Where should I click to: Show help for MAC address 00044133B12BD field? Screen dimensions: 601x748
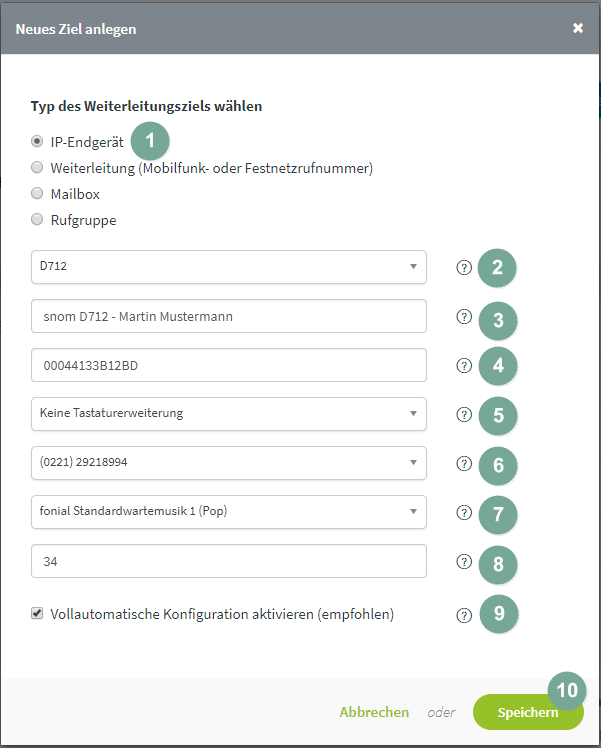tap(464, 366)
